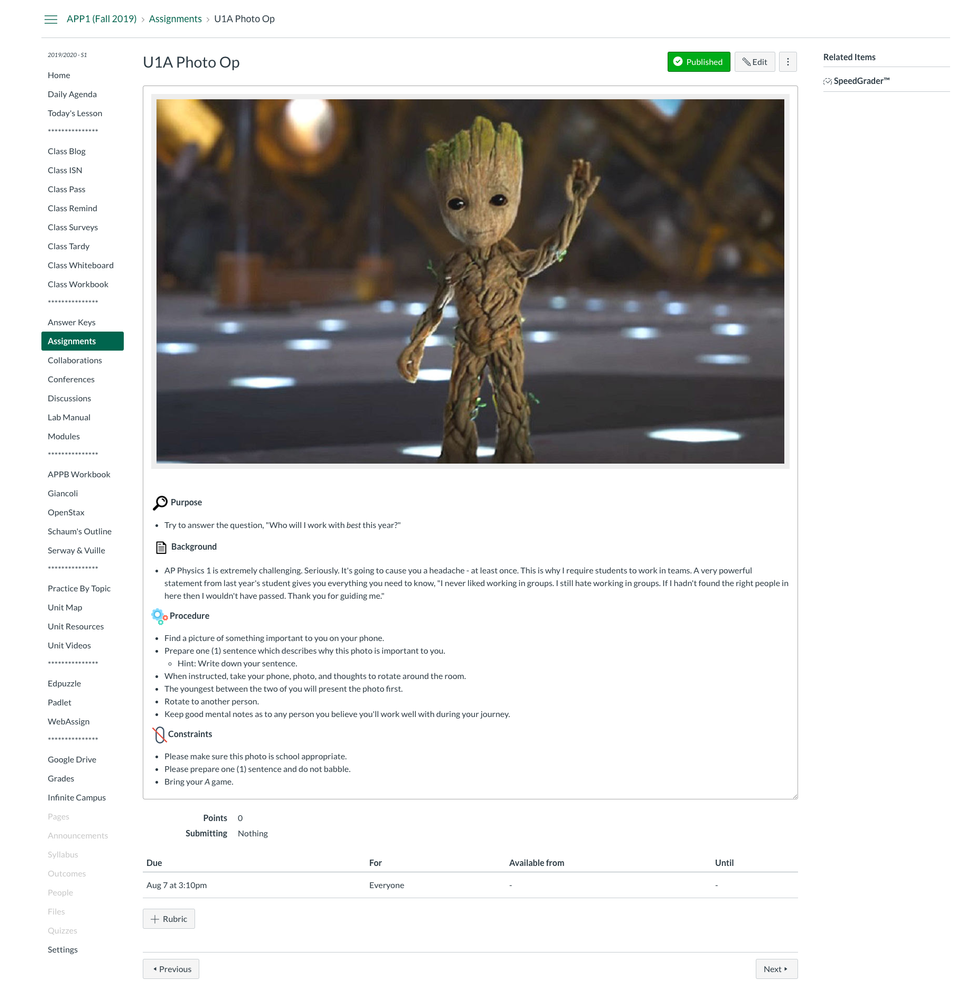Open Class Whiteboard in the sidebar
This screenshot has width=963, height=999.
[80, 266]
